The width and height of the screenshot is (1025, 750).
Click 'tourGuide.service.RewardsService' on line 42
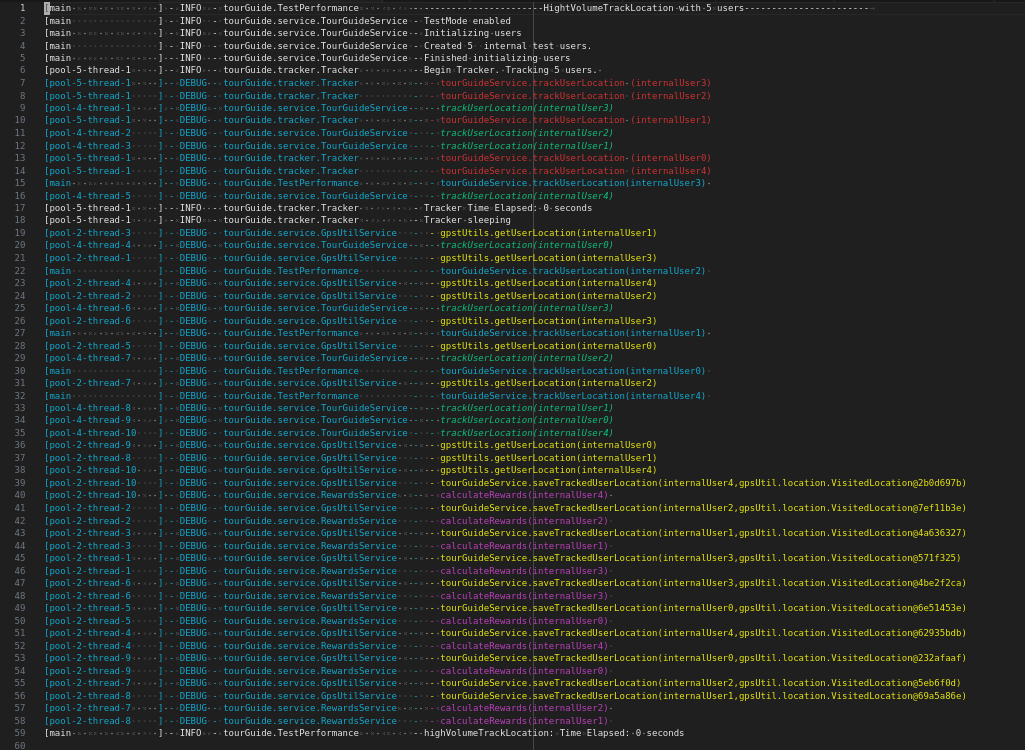[x=310, y=520]
